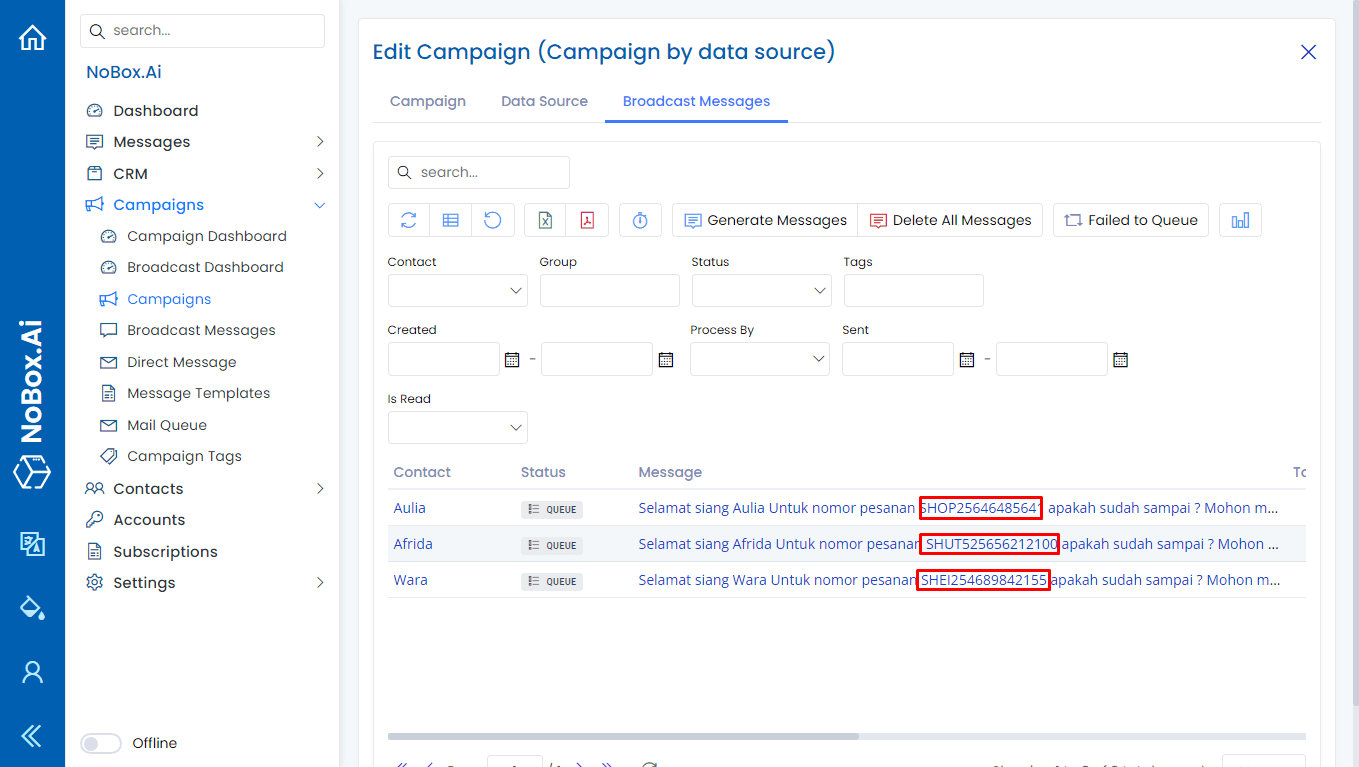Open the column settings grid icon
Screen dimensions: 1359x767
tap(450, 219)
